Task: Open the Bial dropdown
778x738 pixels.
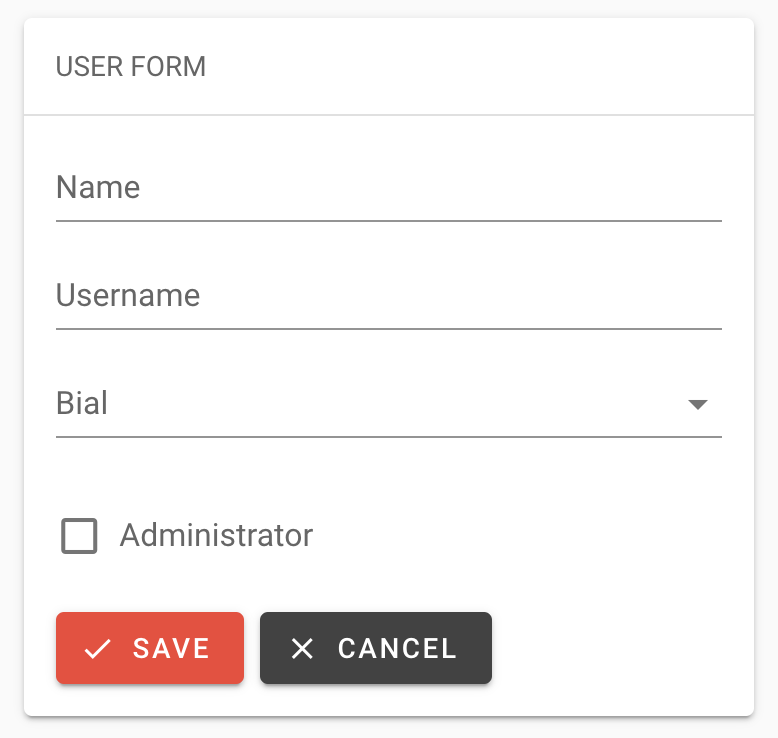Action: pos(388,405)
